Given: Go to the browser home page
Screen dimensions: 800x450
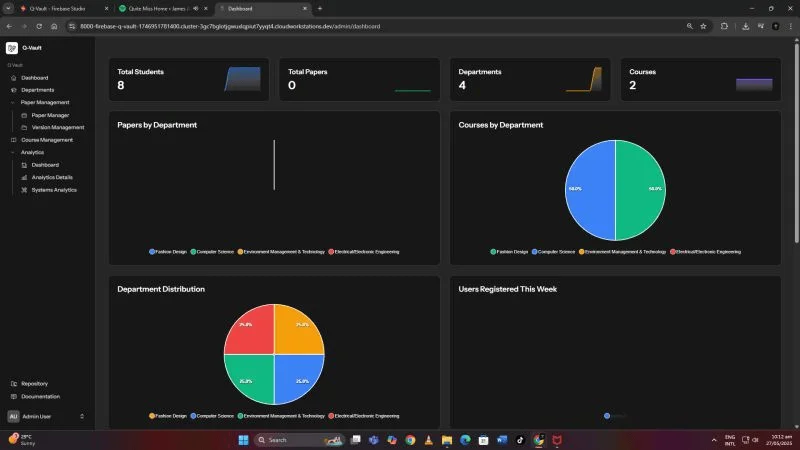Looking at the screenshot, I should click(54, 26).
